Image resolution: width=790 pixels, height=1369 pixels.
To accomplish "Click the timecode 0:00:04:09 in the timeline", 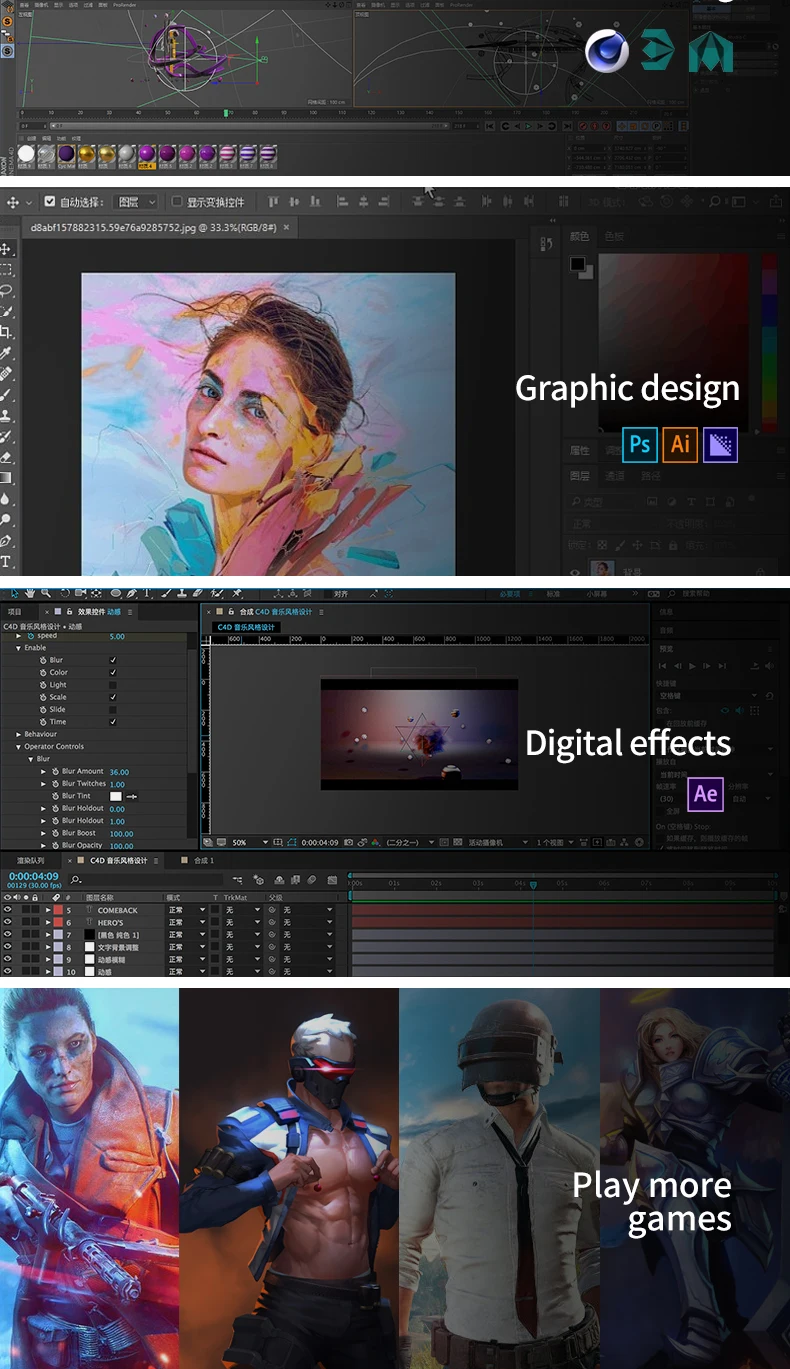I will [x=34, y=876].
